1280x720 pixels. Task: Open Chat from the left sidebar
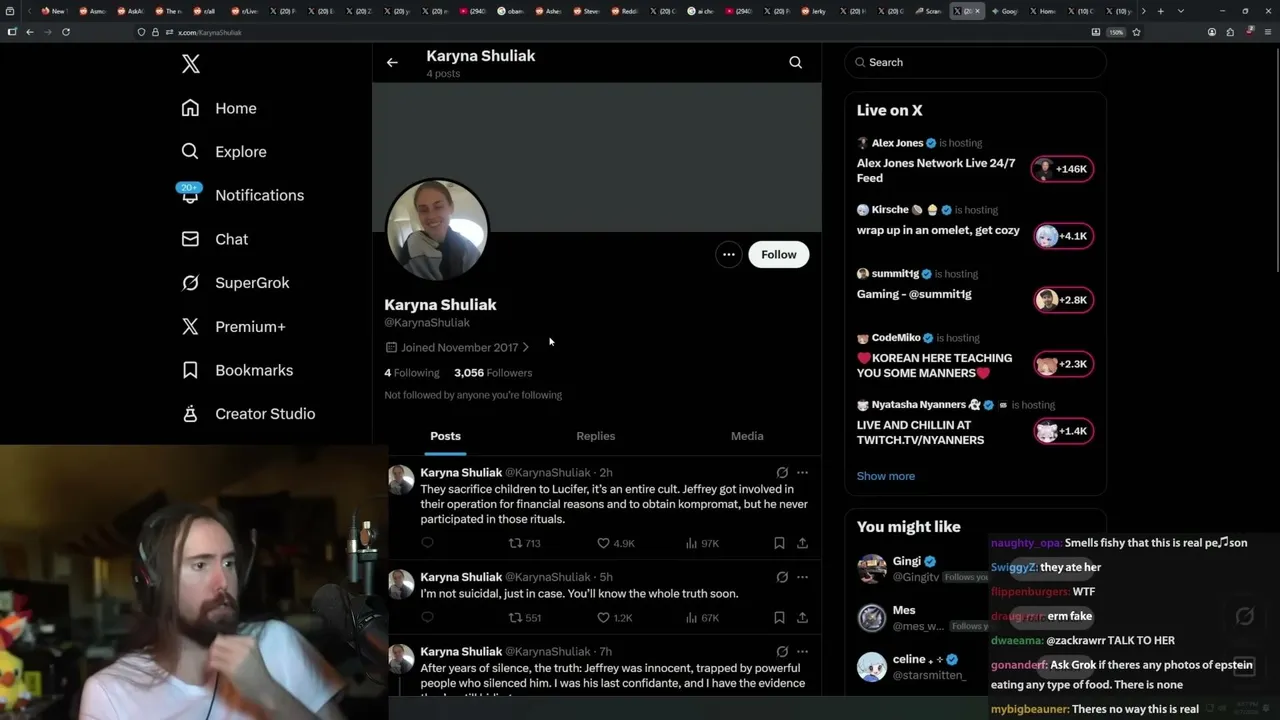[x=214, y=239]
